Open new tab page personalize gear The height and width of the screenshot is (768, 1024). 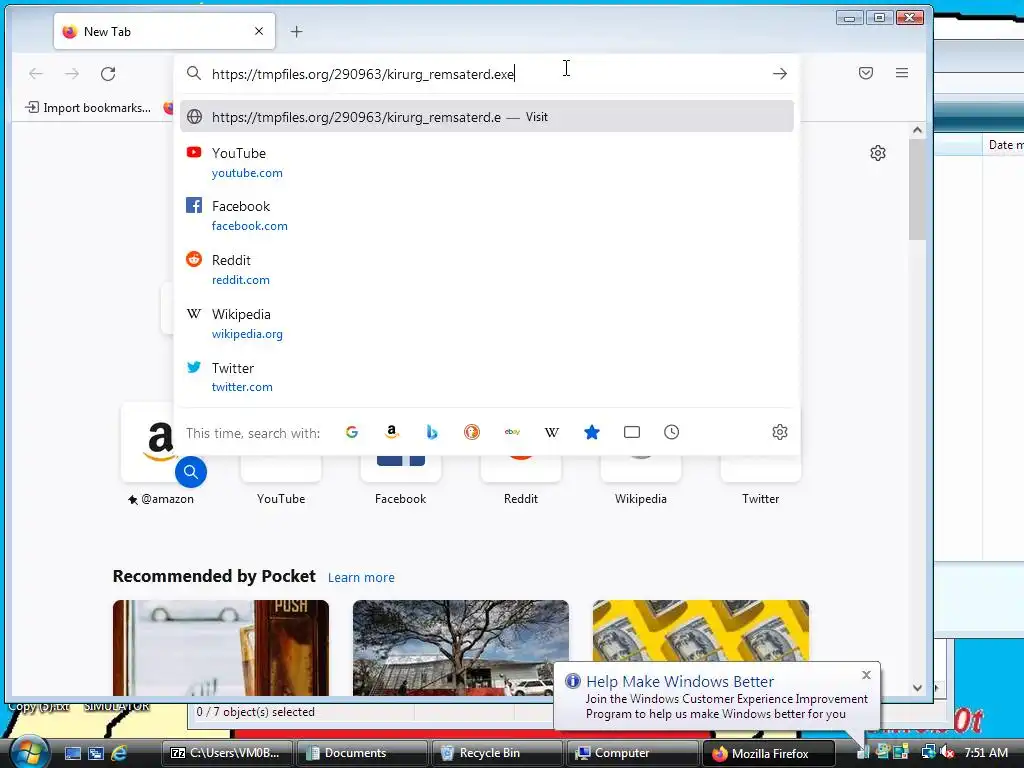coord(878,153)
